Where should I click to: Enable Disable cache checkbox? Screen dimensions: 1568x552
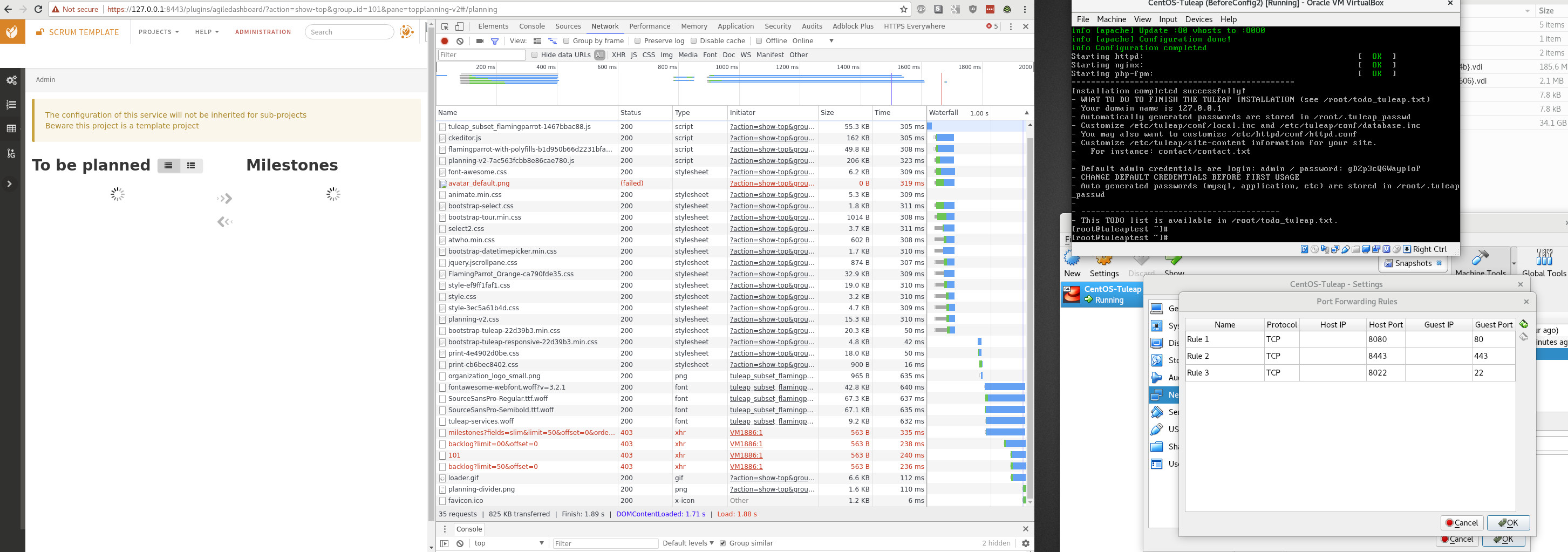693,41
